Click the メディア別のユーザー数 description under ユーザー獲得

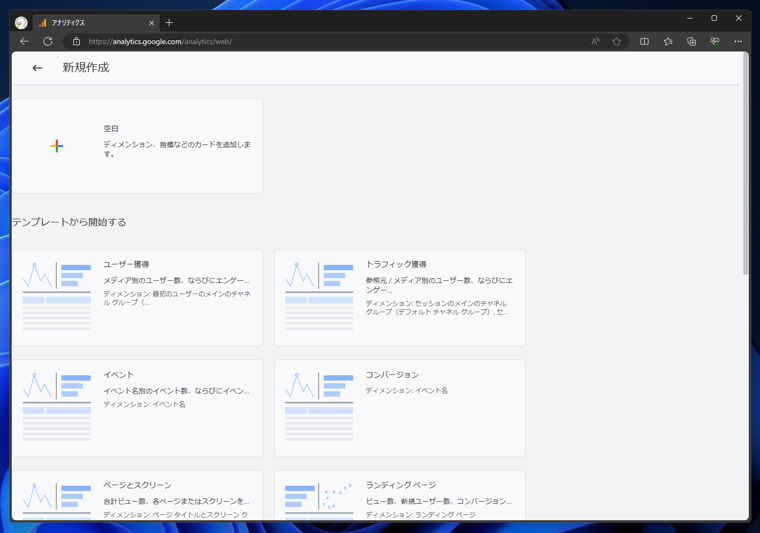[176, 281]
